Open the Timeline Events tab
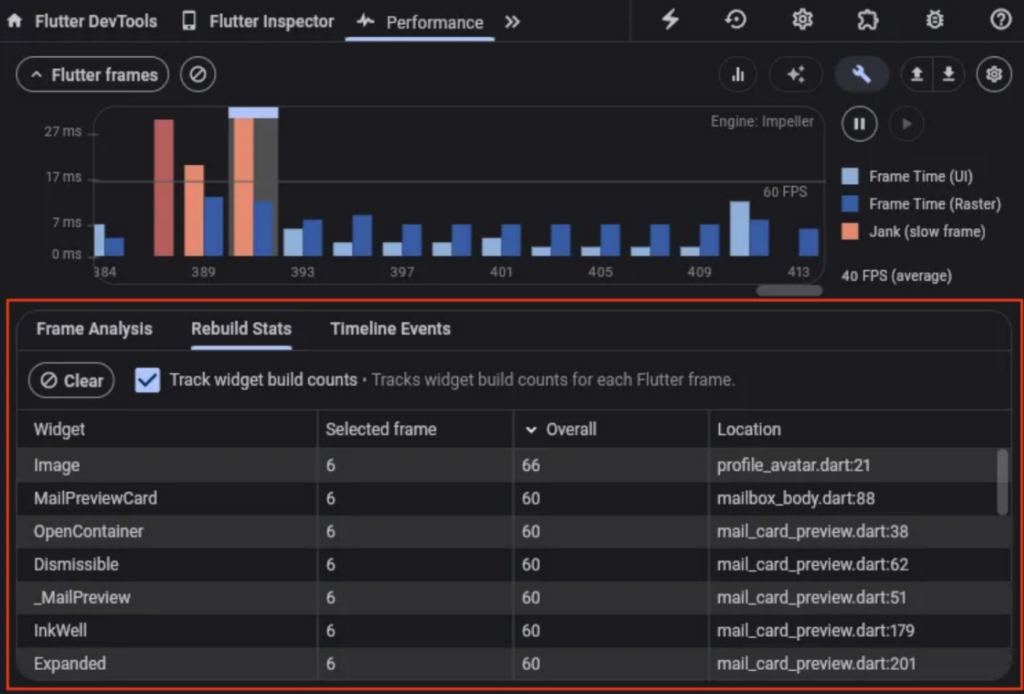1024x694 pixels. 390,329
